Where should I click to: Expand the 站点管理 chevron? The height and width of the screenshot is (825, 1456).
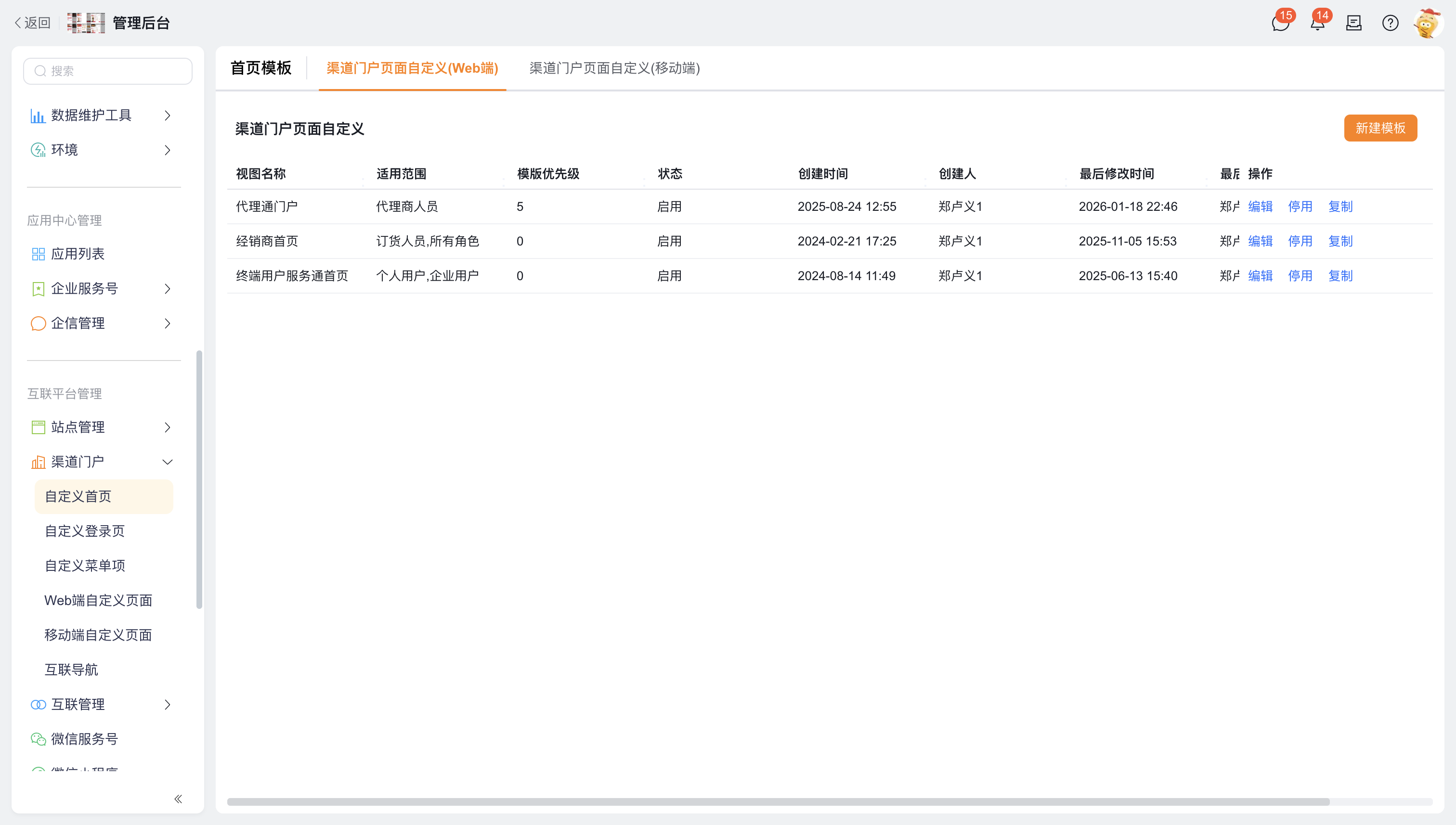pyautogui.click(x=167, y=427)
